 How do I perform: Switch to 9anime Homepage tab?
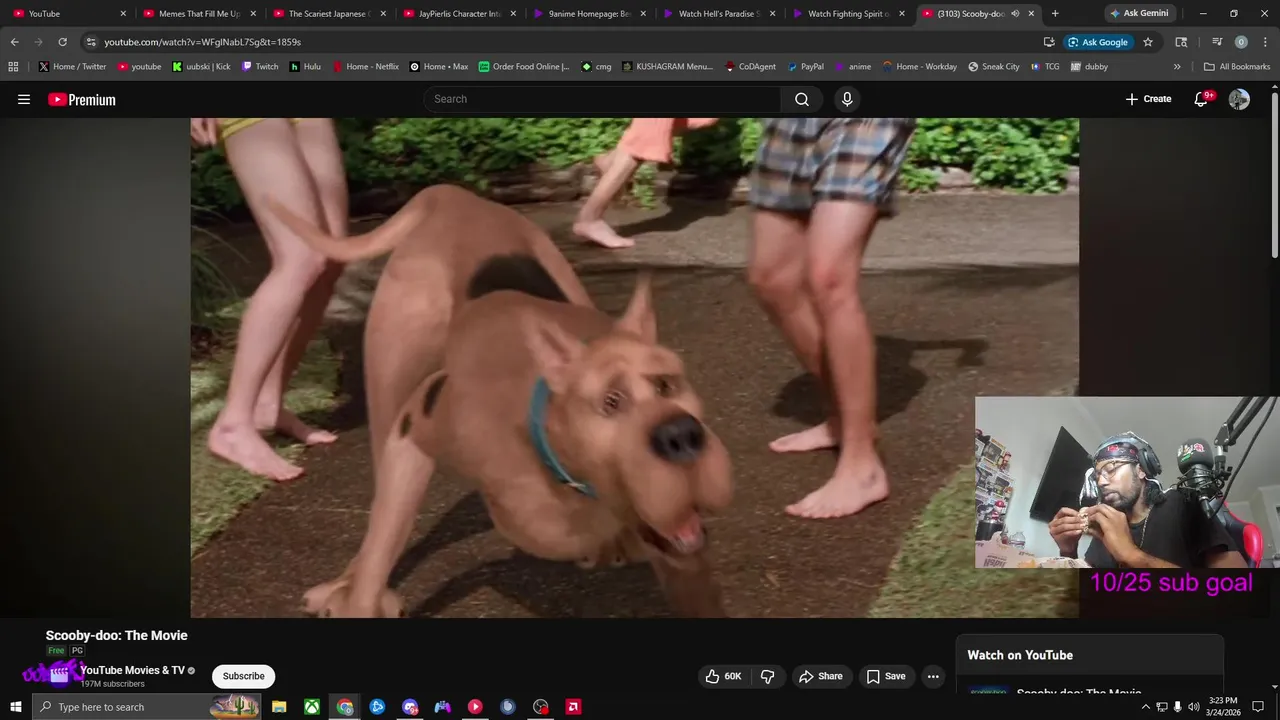(x=590, y=14)
